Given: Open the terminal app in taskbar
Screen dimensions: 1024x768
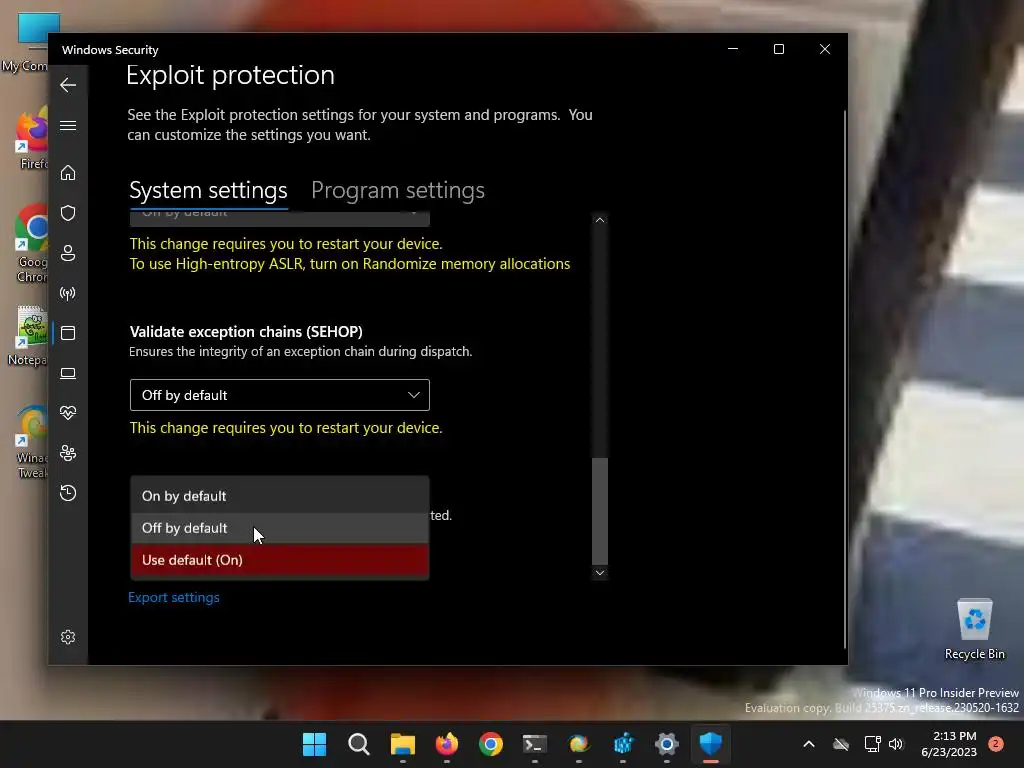Looking at the screenshot, I should (535, 744).
